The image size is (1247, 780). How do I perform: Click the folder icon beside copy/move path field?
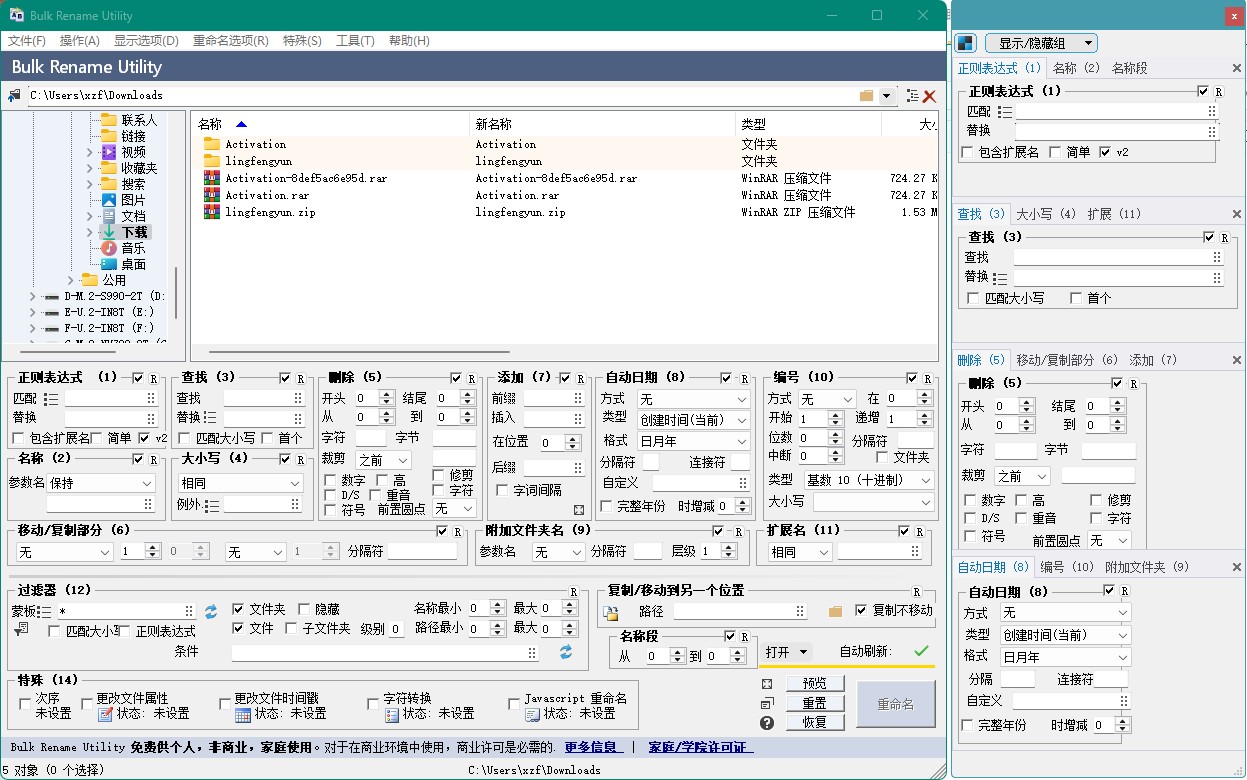coord(836,611)
